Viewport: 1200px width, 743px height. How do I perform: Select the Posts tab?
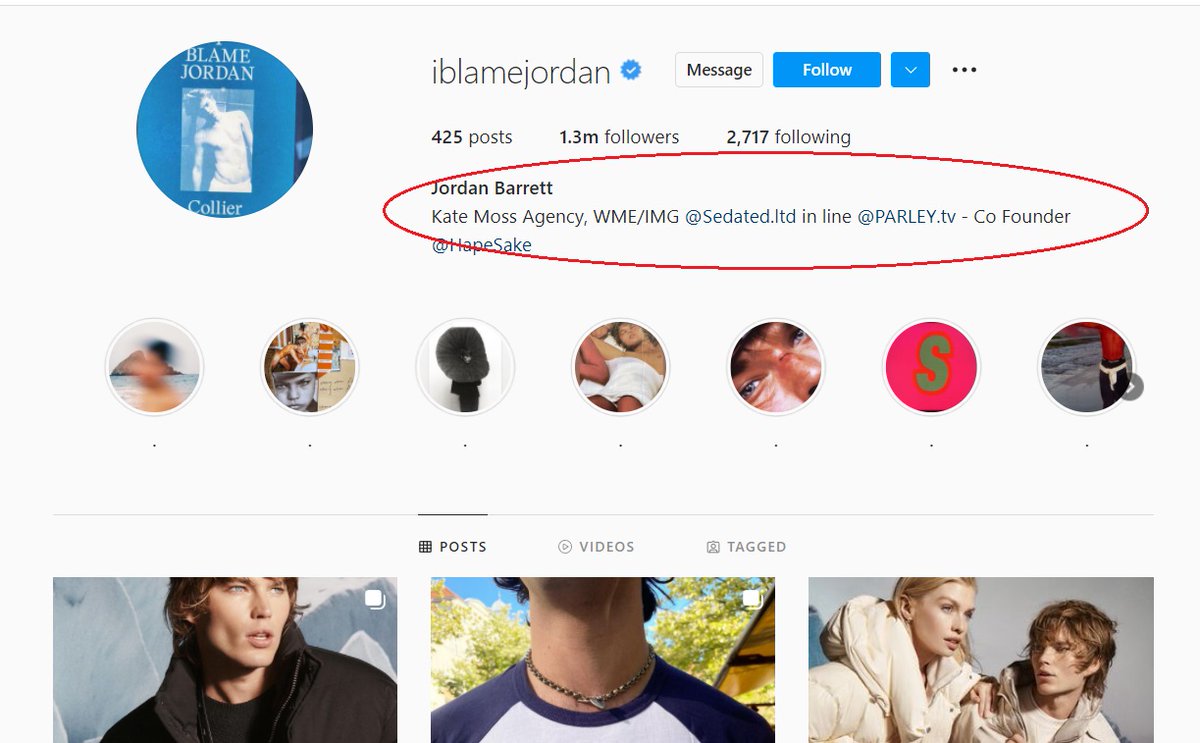[453, 547]
